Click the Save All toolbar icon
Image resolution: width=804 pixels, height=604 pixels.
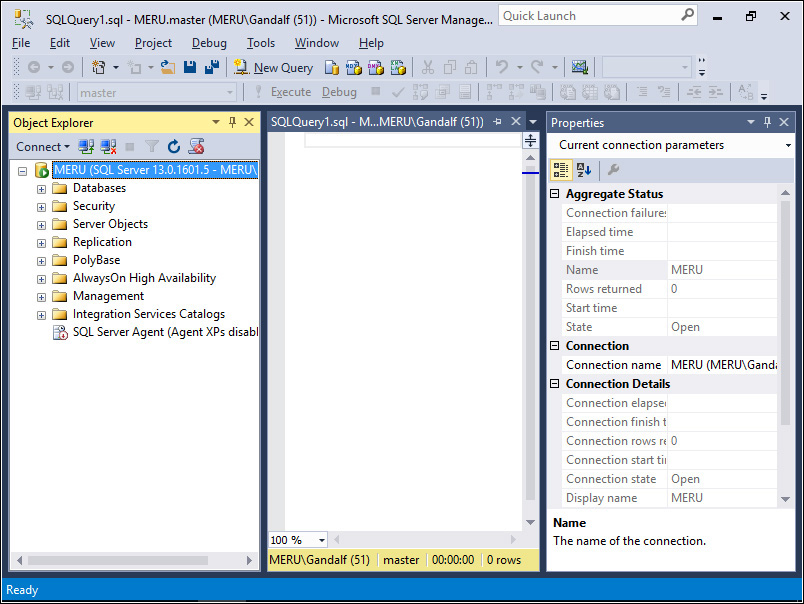[x=211, y=67]
